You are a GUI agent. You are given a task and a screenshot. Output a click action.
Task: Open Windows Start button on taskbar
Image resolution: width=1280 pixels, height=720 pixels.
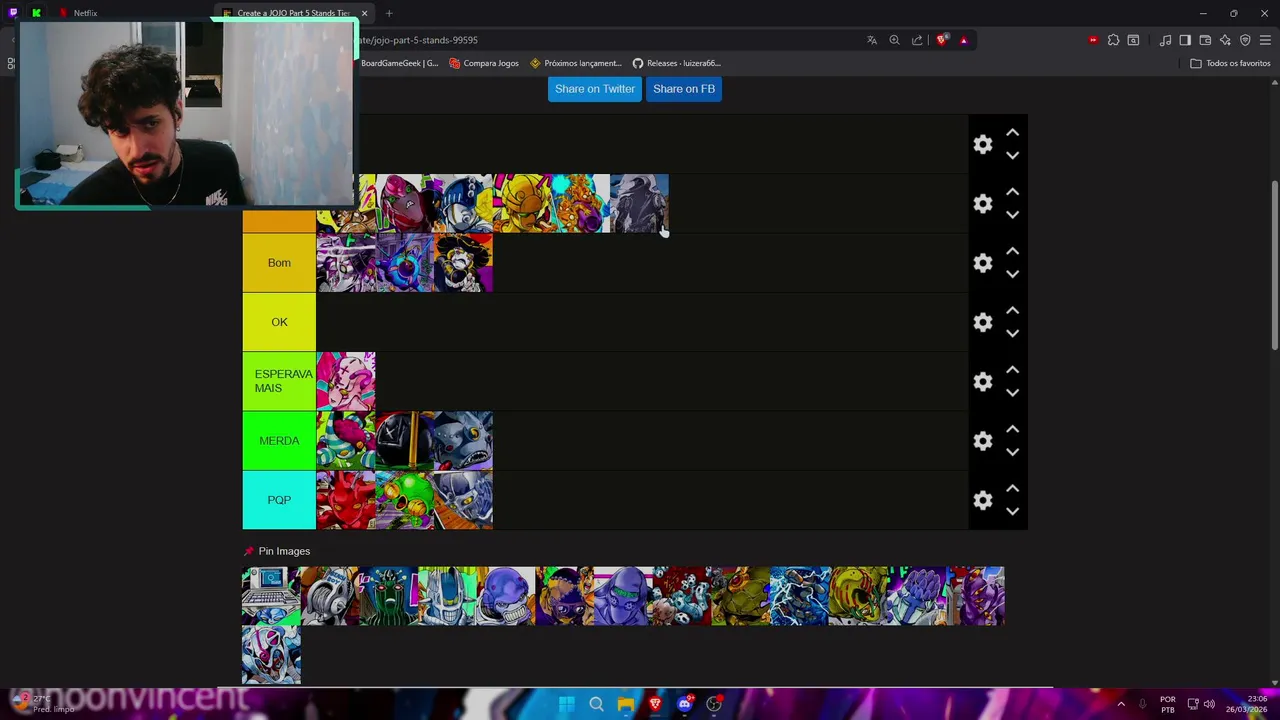coord(567,704)
